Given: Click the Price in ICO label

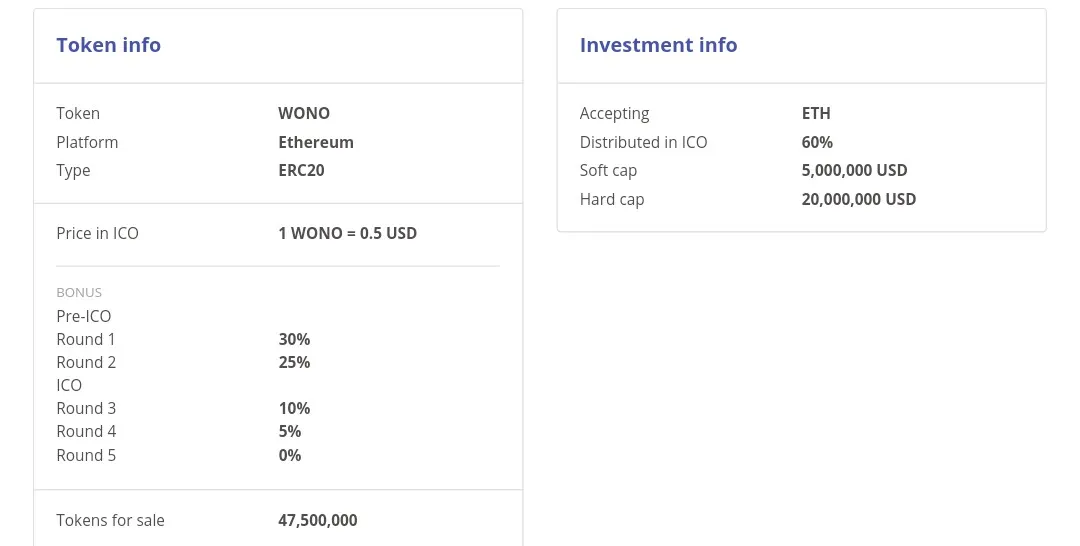Looking at the screenshot, I should pos(97,233).
